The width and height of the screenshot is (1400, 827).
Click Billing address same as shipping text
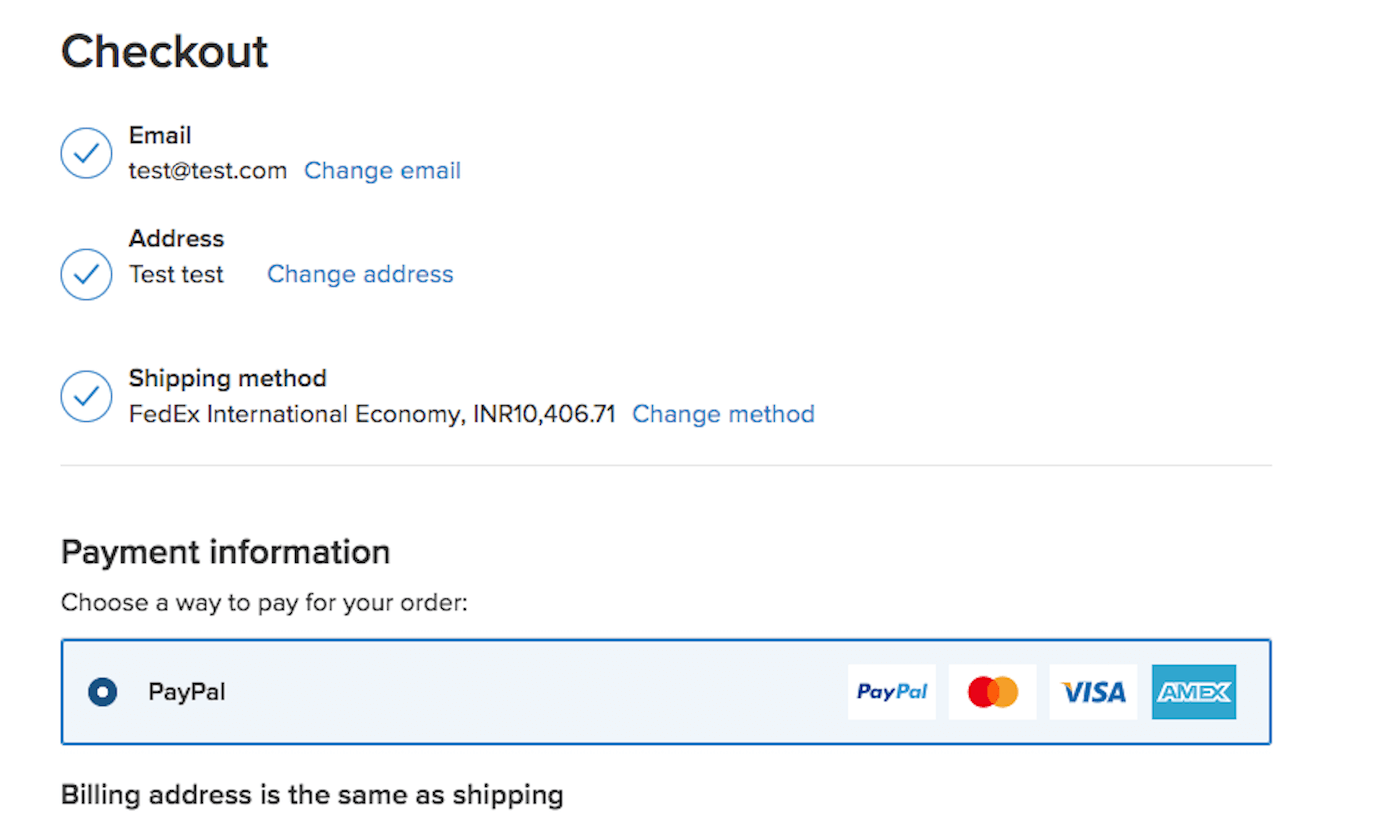(x=312, y=795)
